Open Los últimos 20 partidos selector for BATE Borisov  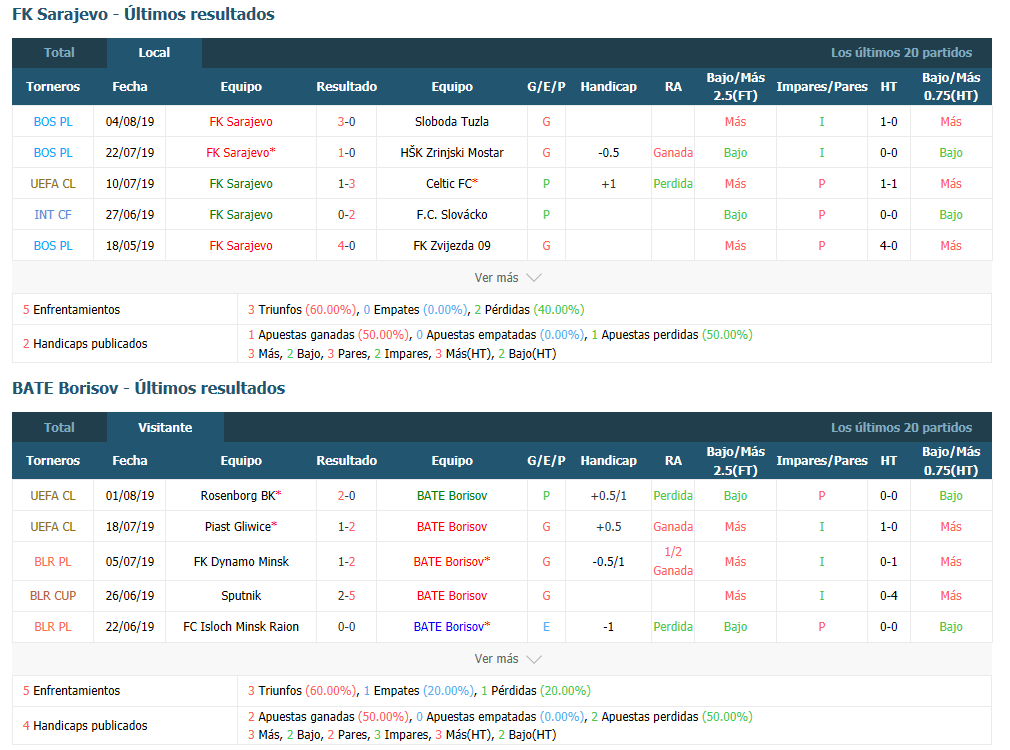[901, 427]
